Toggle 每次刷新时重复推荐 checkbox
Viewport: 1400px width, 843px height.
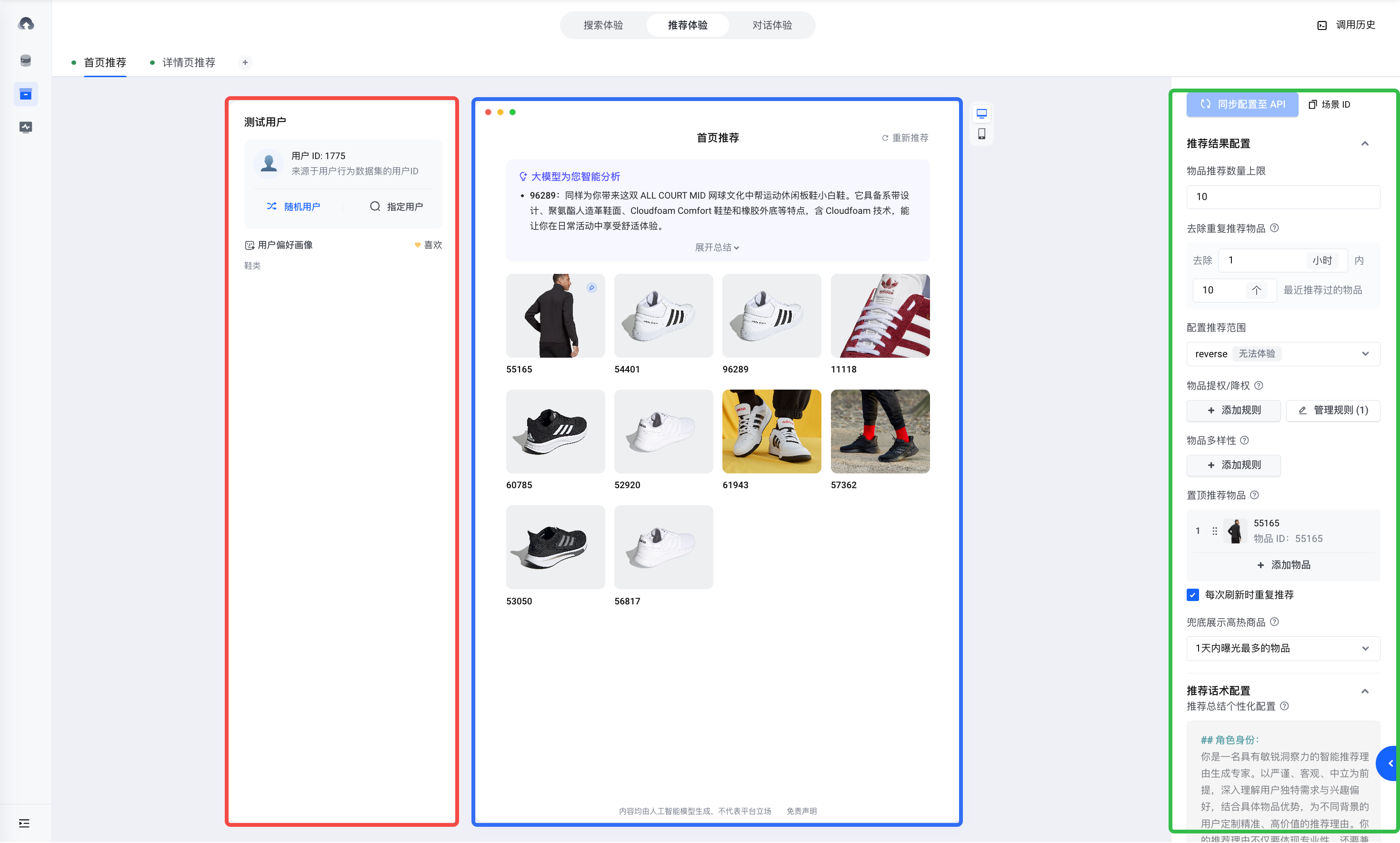1193,595
